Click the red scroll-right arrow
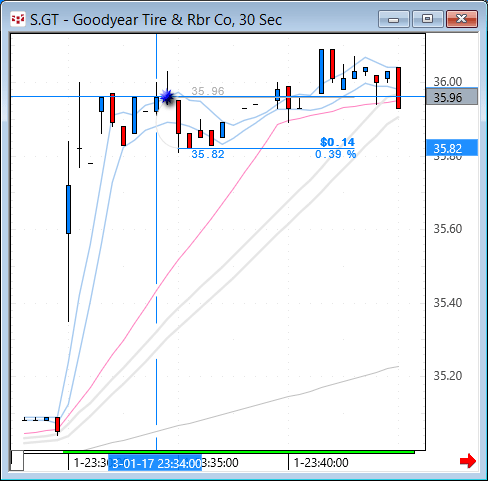 (468, 461)
